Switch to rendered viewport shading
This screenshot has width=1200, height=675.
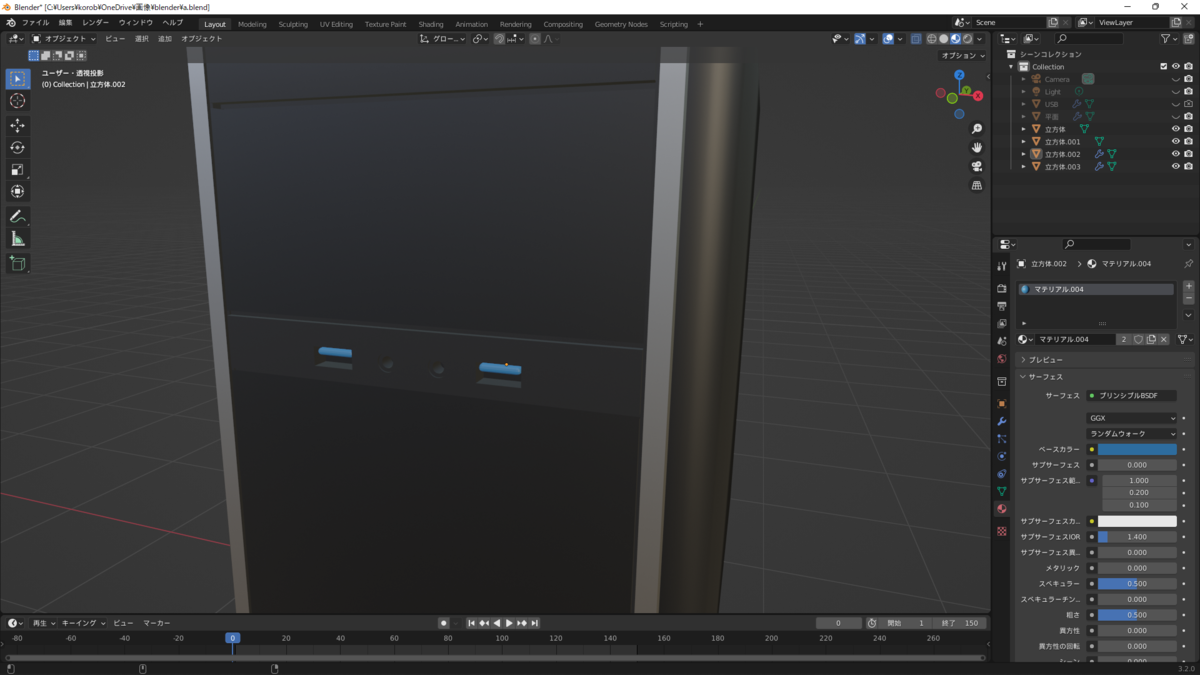coord(967,39)
